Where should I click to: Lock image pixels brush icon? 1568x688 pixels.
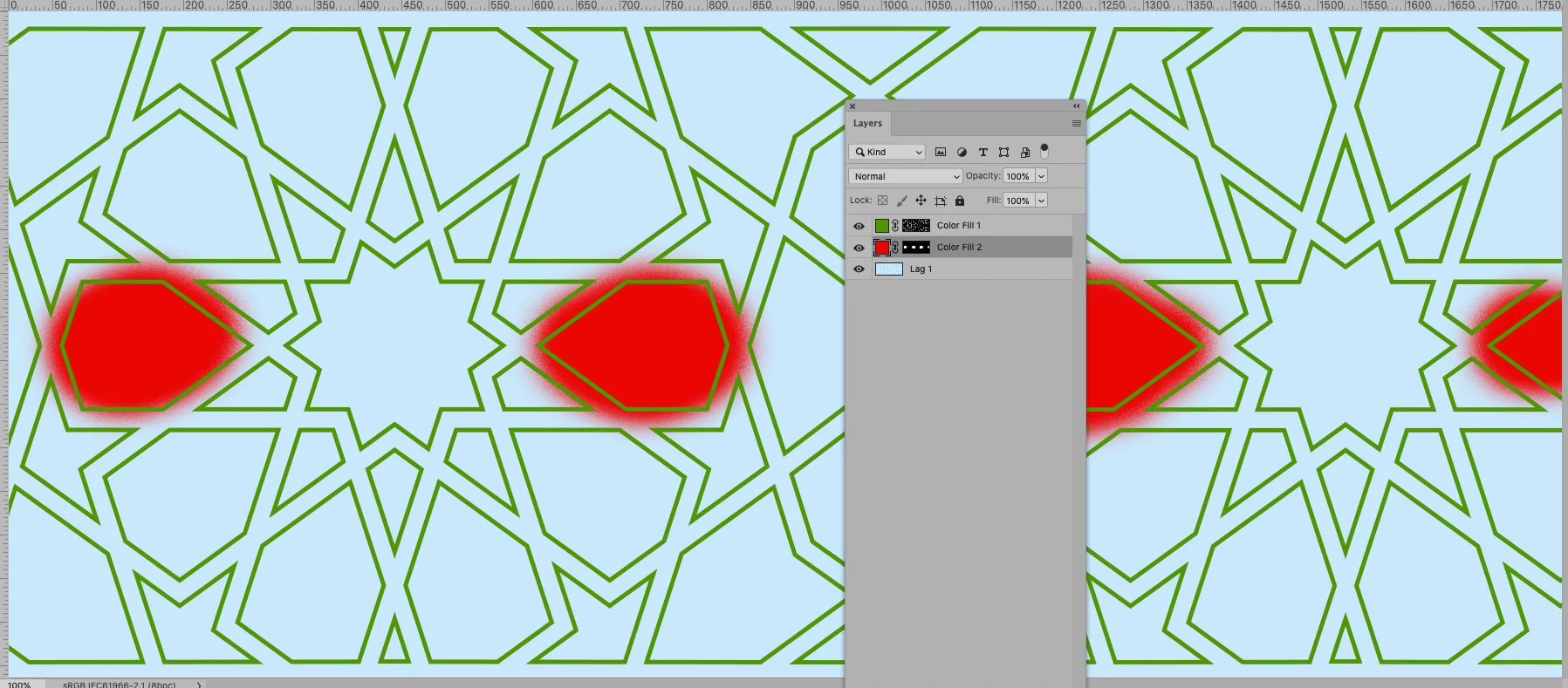tap(902, 201)
